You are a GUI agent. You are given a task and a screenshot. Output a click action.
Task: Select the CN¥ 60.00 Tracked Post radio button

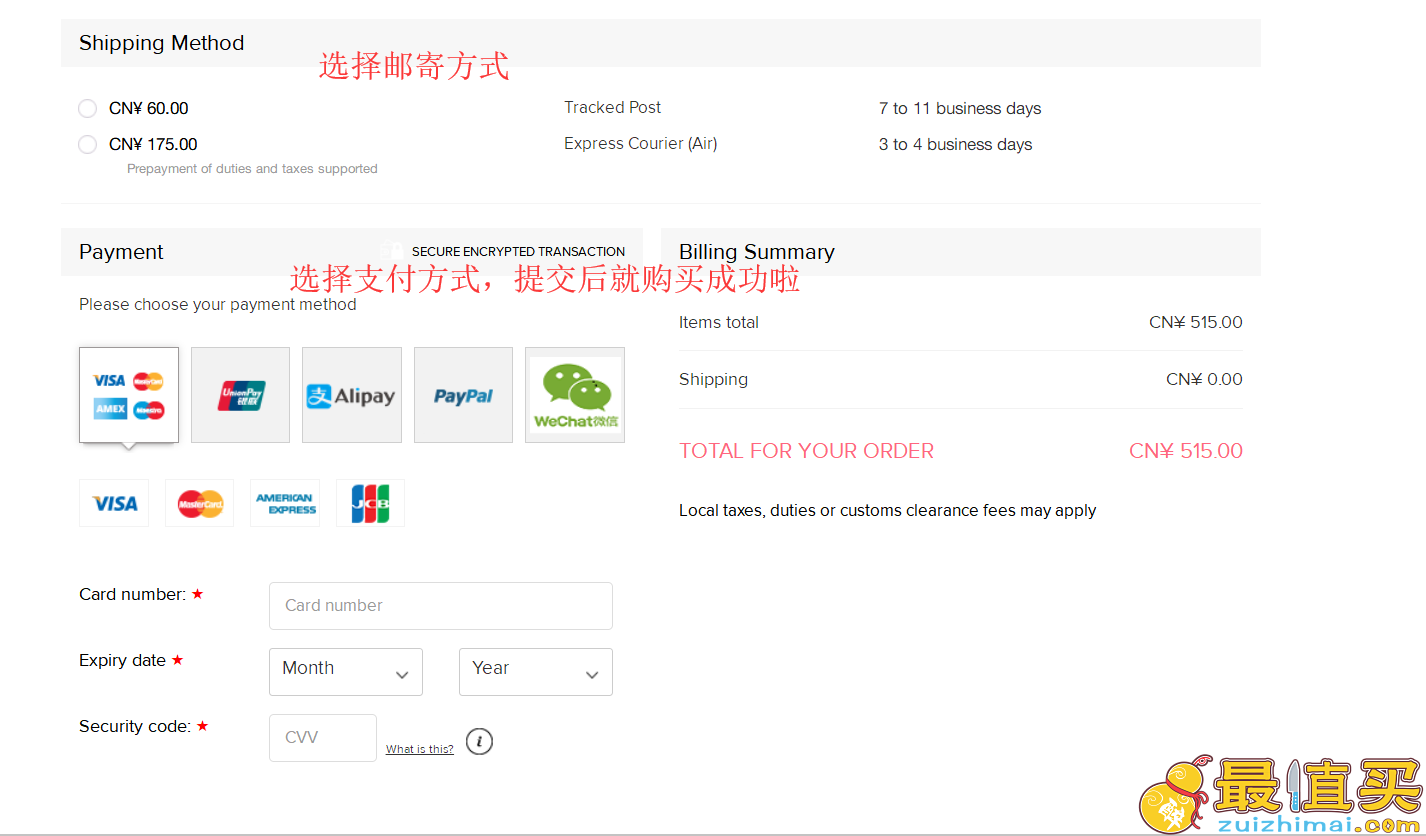[88, 108]
